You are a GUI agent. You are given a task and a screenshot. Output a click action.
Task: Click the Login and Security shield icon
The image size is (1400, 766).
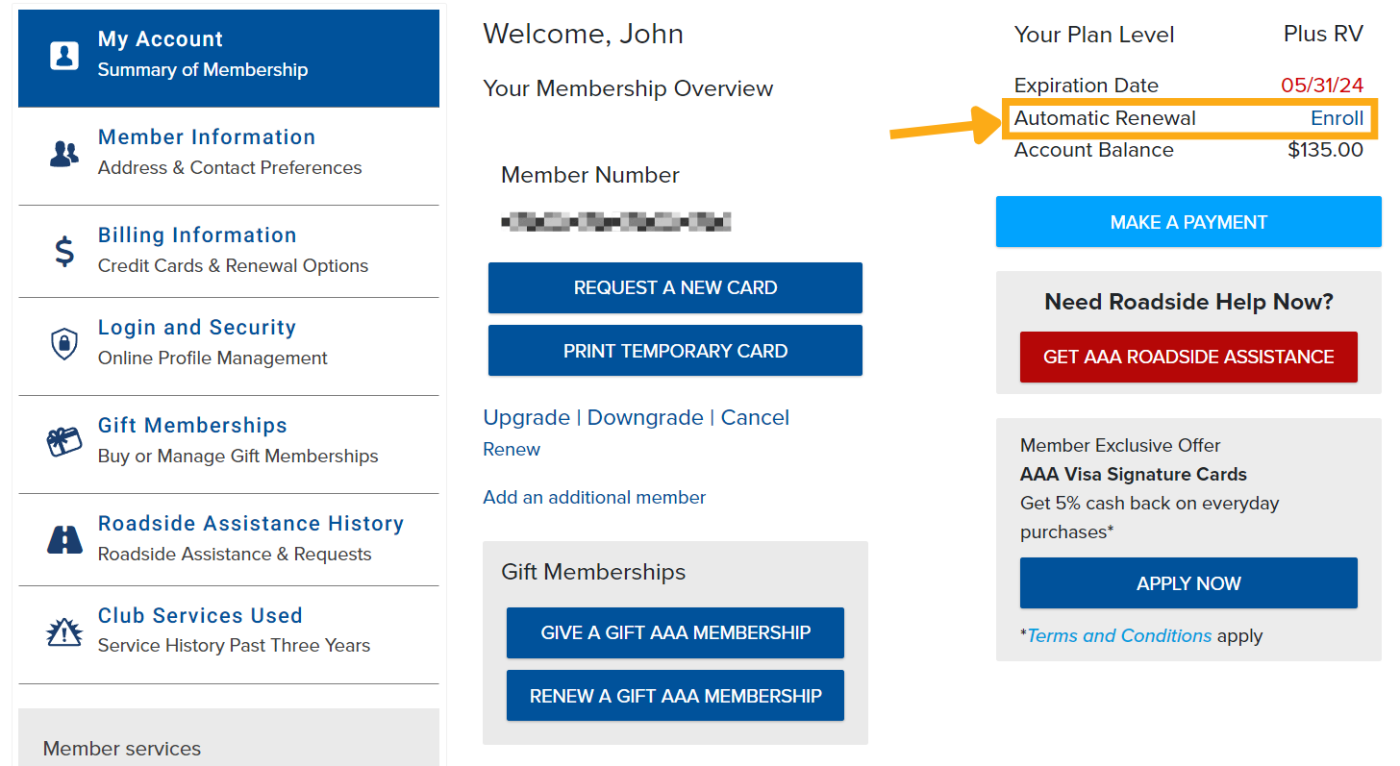pos(64,344)
